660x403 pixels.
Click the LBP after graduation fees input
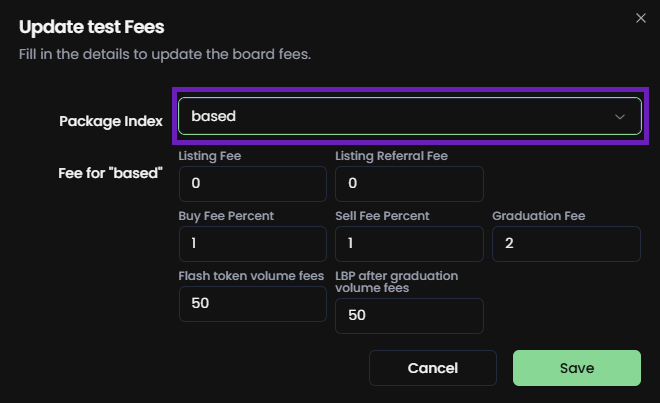pos(409,316)
